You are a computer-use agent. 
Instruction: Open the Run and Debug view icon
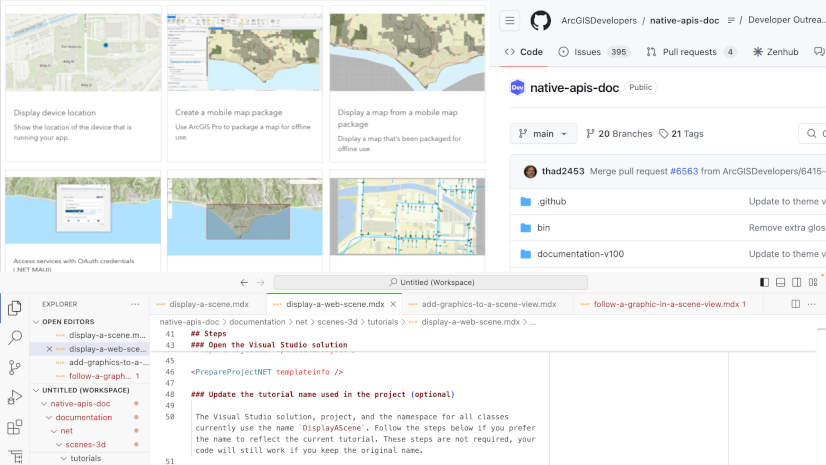tap(15, 397)
